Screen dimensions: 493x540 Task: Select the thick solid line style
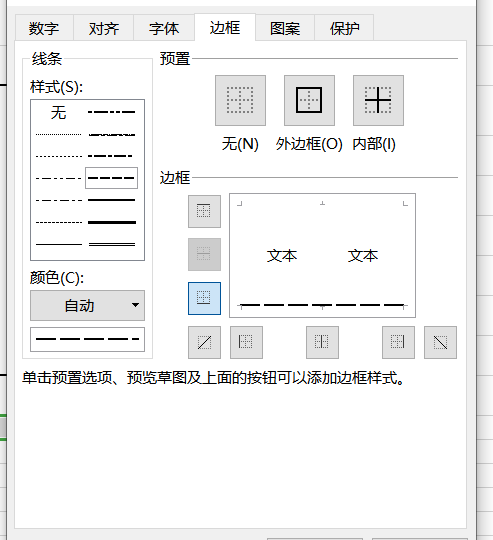pos(112,222)
